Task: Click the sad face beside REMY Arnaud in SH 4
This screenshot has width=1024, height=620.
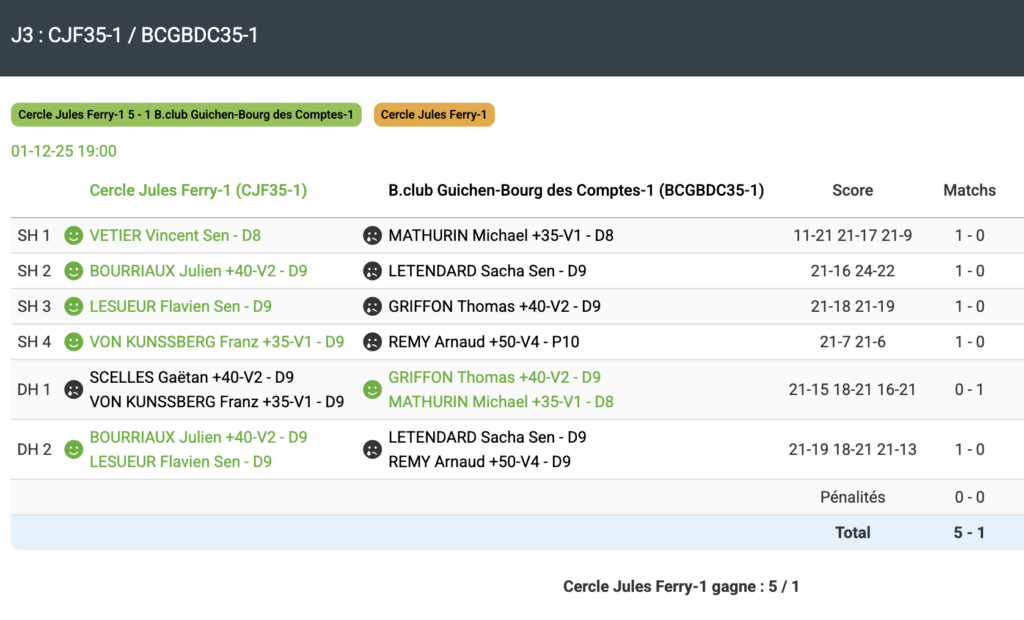Action: point(372,342)
